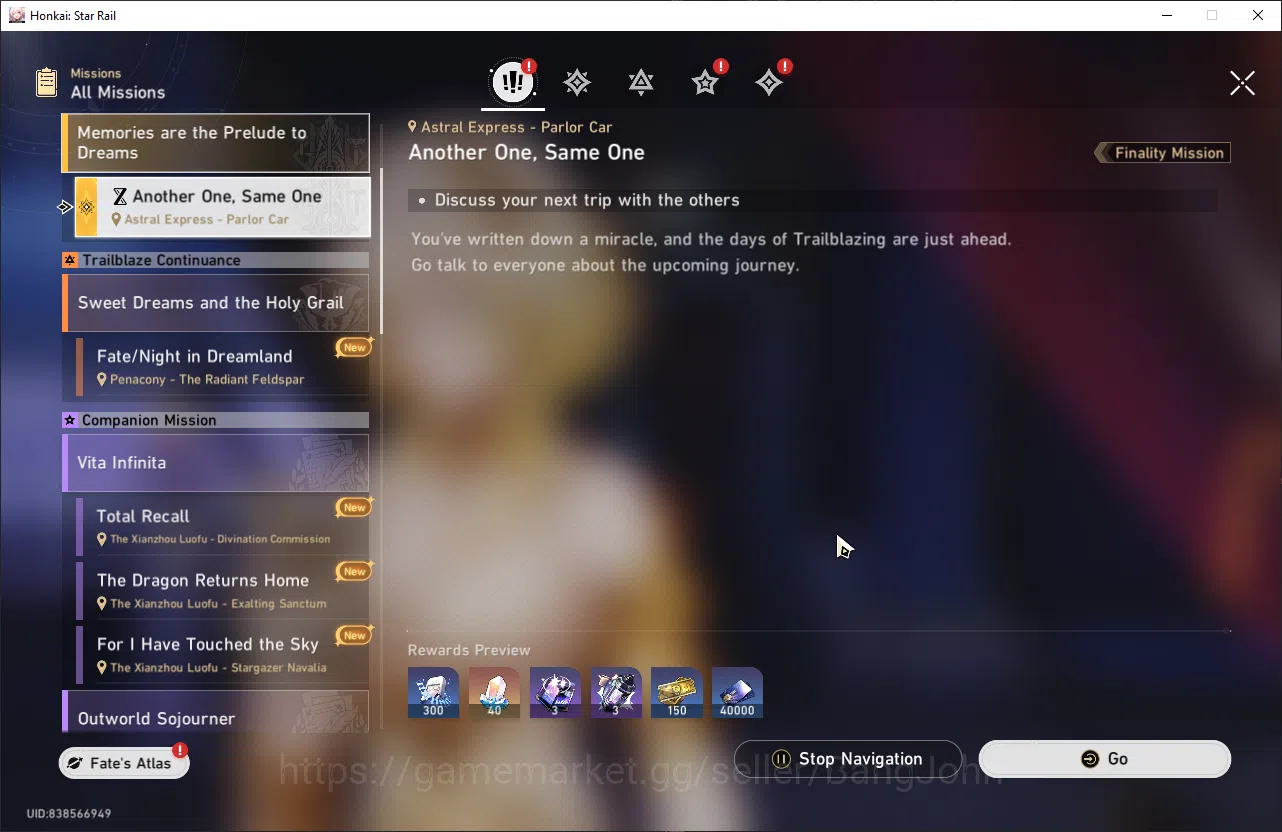Inspect the first purple reward with 3

[x=555, y=693]
